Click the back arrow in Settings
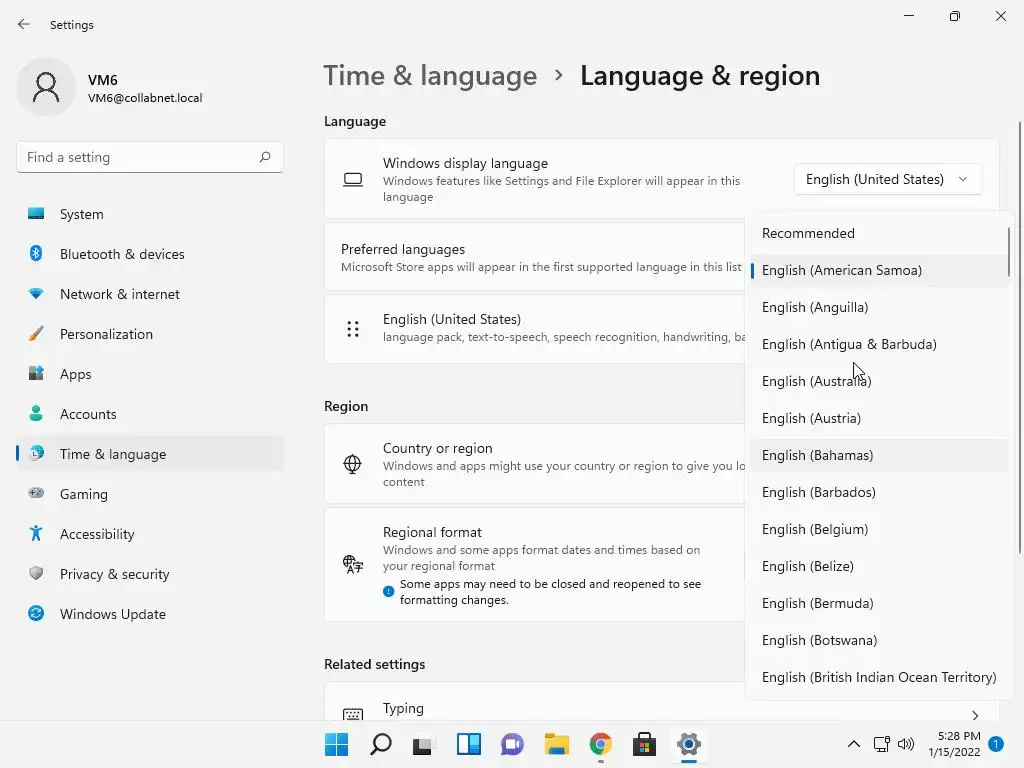1024x768 pixels. pyautogui.click(x=24, y=24)
